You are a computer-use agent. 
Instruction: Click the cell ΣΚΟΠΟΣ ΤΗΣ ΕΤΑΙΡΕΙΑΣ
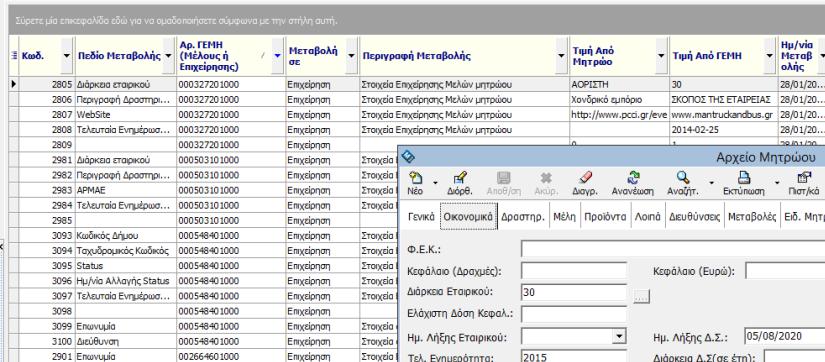[723, 99]
